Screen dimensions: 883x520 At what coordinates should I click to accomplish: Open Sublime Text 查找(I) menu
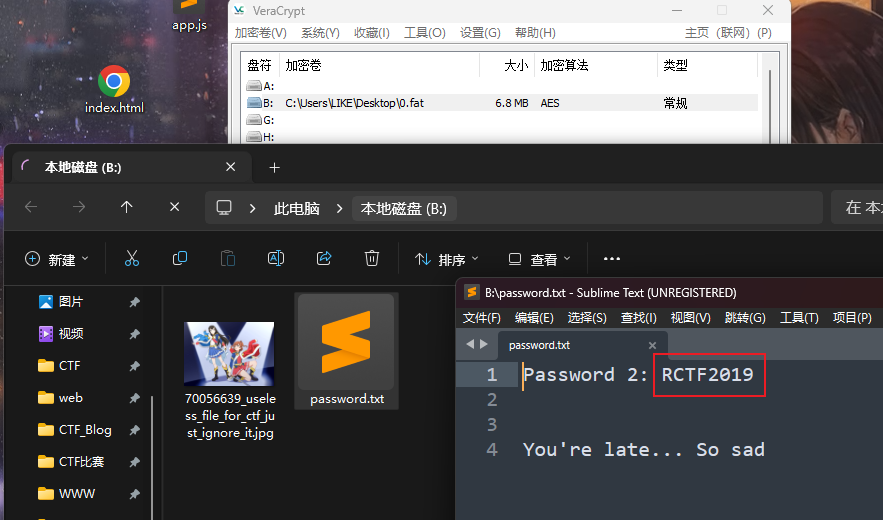[x=639, y=318]
